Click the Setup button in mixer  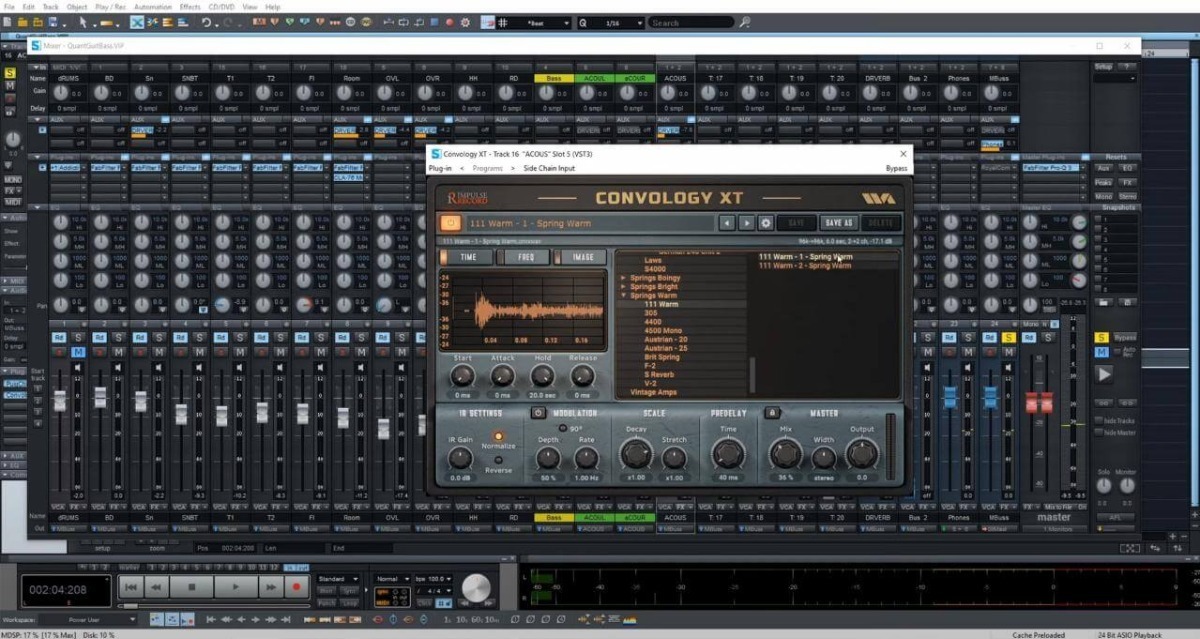coord(1104,66)
